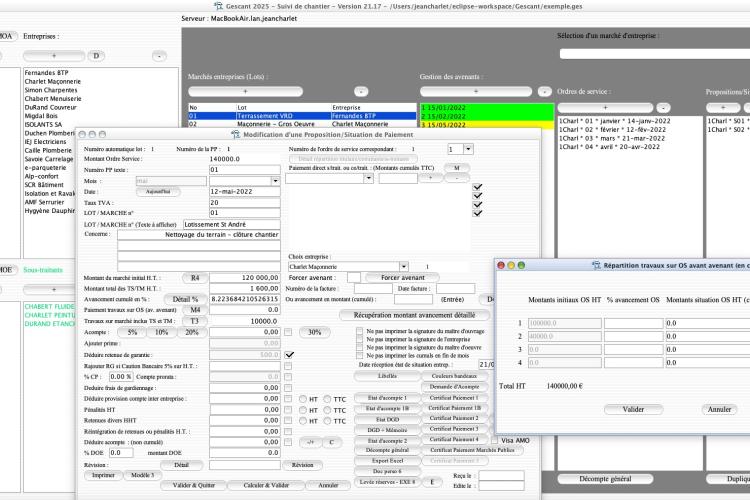Click Détail % button for Avancement cumulé
The width and height of the screenshot is (750, 500).
185,299
